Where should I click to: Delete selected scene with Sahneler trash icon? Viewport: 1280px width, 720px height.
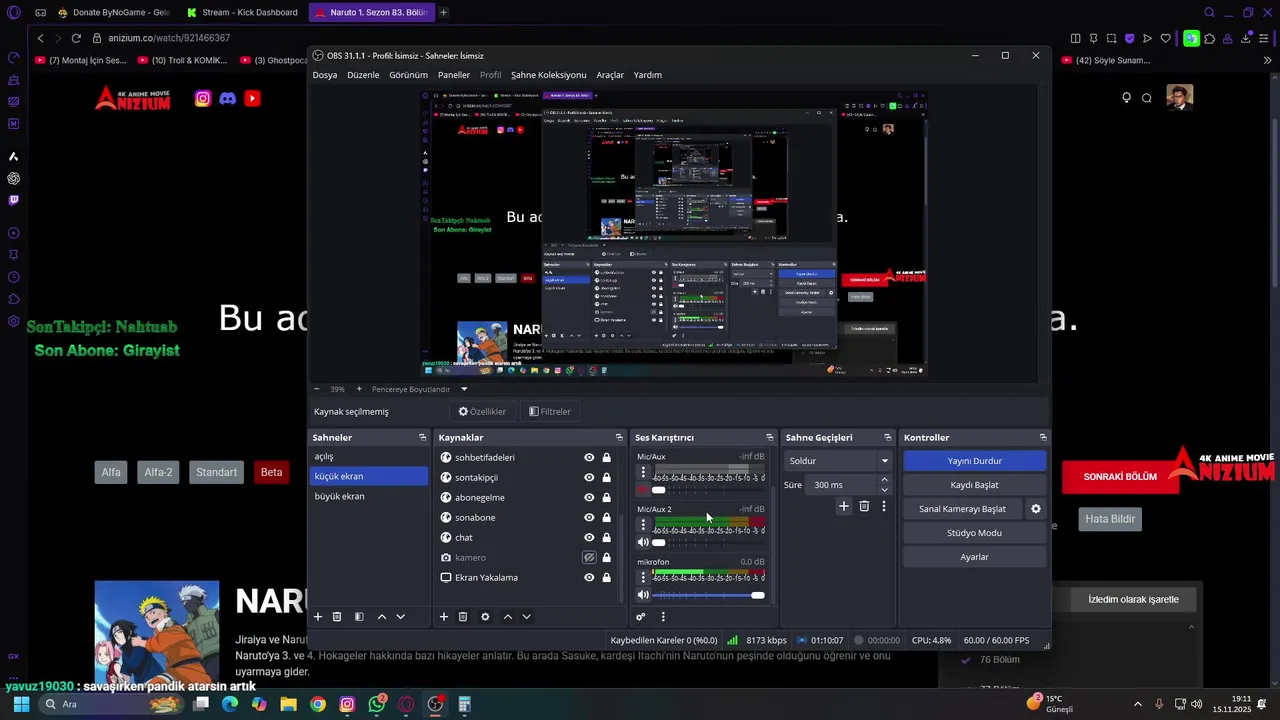coord(337,617)
